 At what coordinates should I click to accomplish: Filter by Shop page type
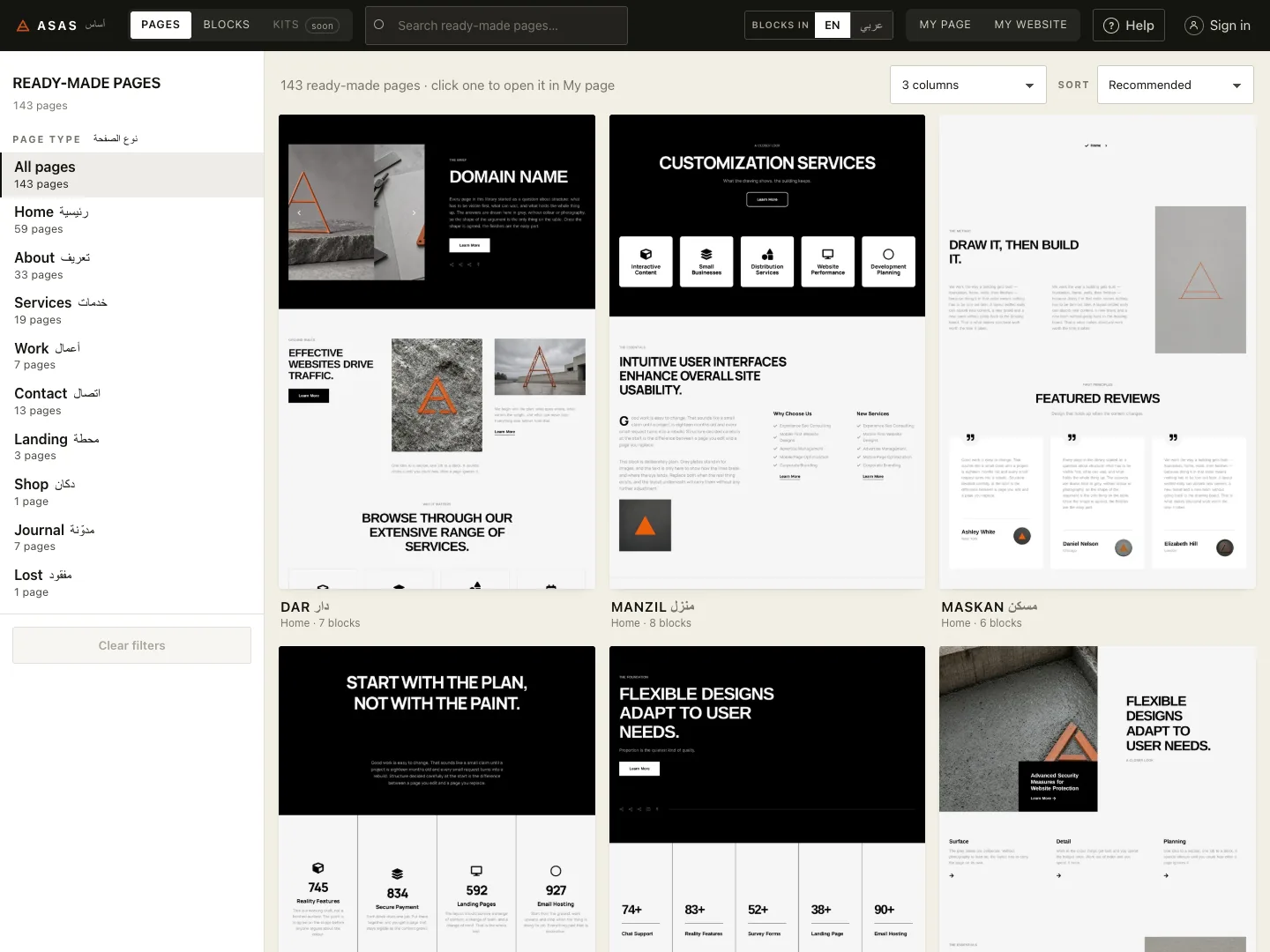click(x=131, y=492)
